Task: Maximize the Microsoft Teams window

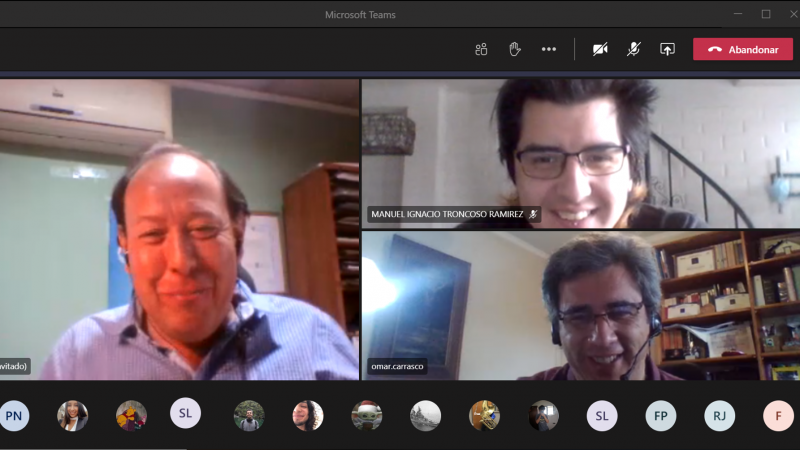Action: pyautogui.click(x=766, y=14)
